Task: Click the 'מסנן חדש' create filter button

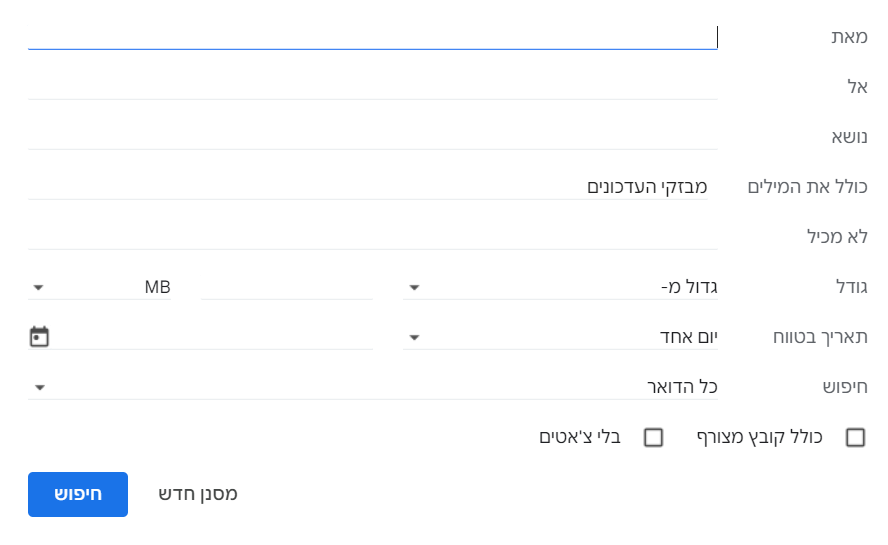Action: click(198, 494)
